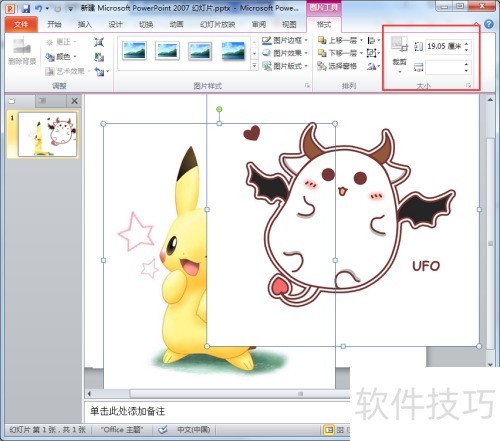This screenshot has height=441, width=500.
Task: Click the Change Picture icon
Action: pos(99,57)
